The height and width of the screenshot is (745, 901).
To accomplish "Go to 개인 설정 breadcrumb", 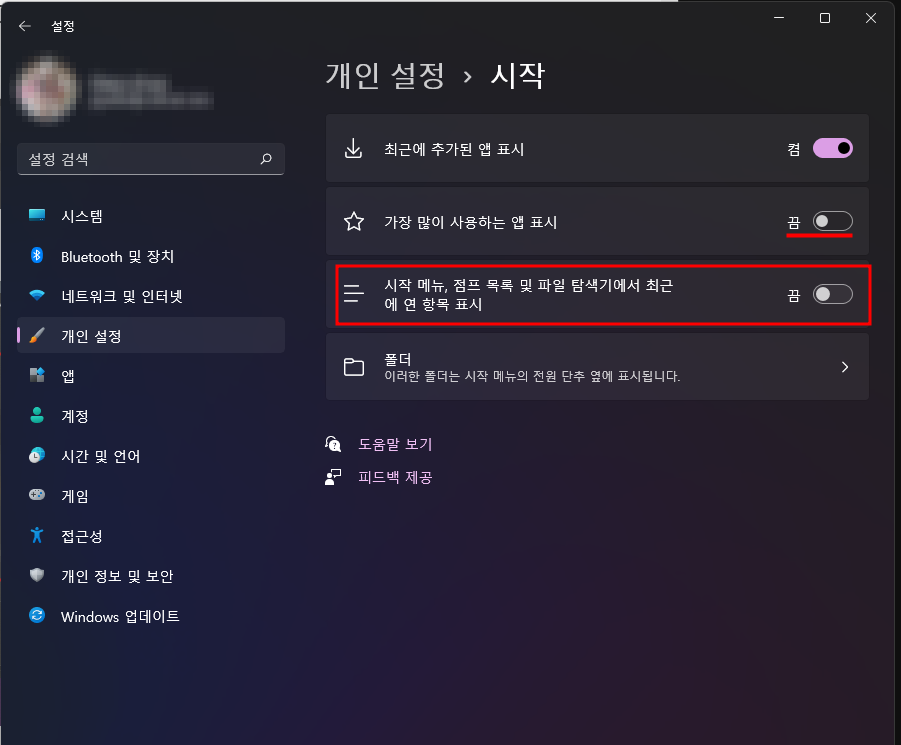I will pos(386,75).
